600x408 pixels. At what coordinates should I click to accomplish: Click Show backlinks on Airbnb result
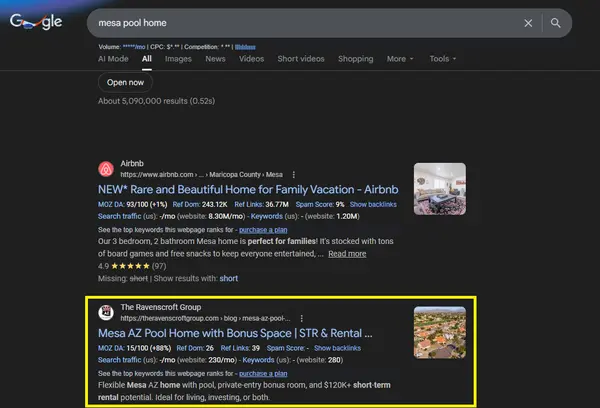(373, 204)
